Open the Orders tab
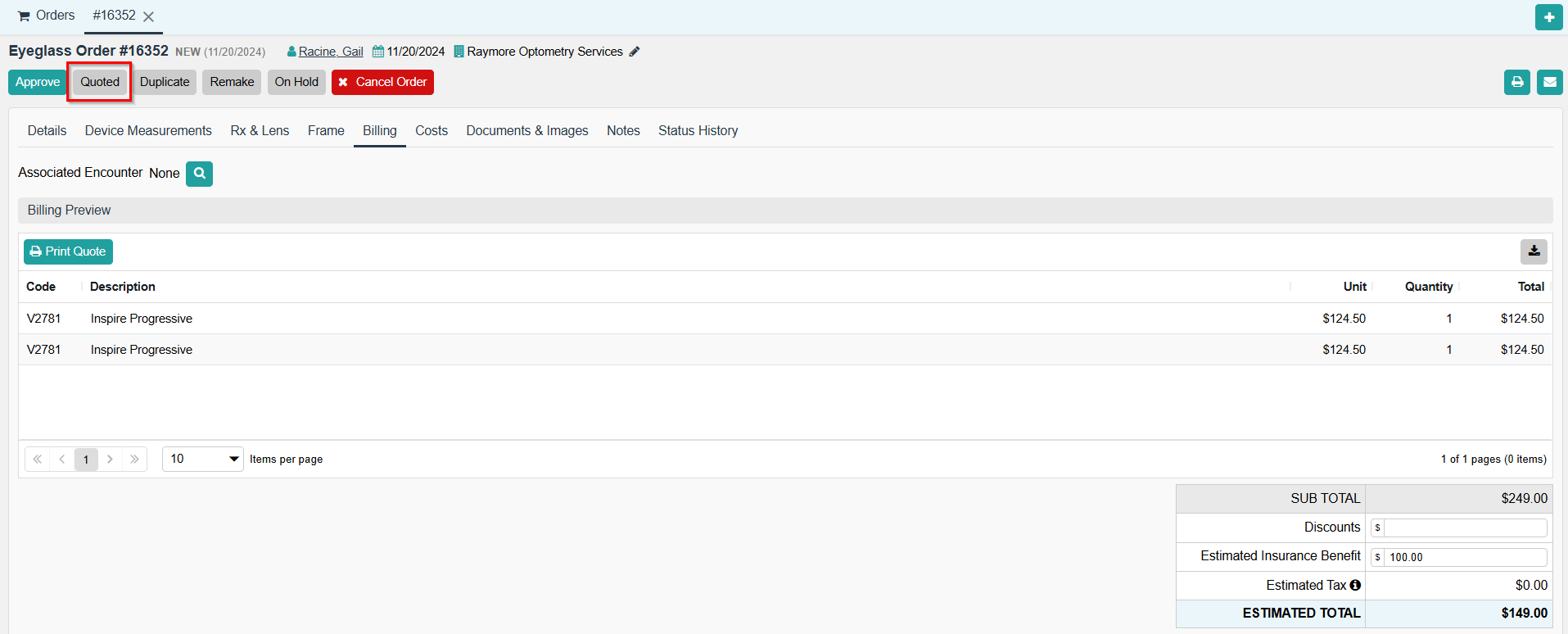 [47, 16]
